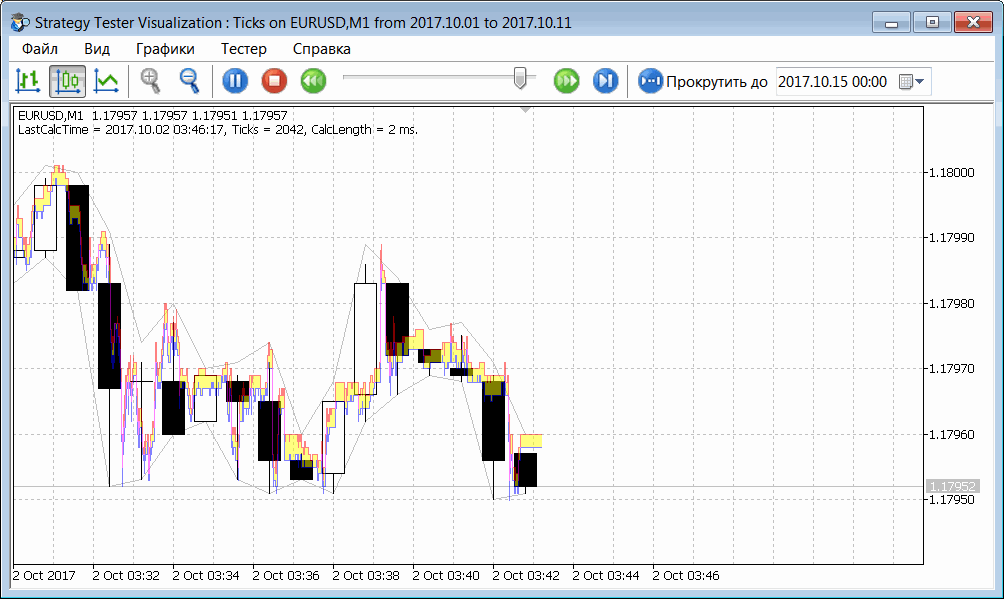The height and width of the screenshot is (600, 1004).
Task: Click the 2 Oct 2017 time label
Action: (44, 576)
